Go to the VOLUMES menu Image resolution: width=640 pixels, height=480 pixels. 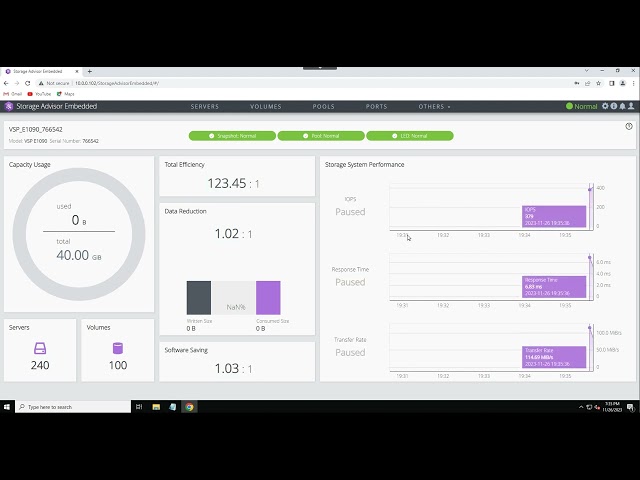[x=266, y=107]
